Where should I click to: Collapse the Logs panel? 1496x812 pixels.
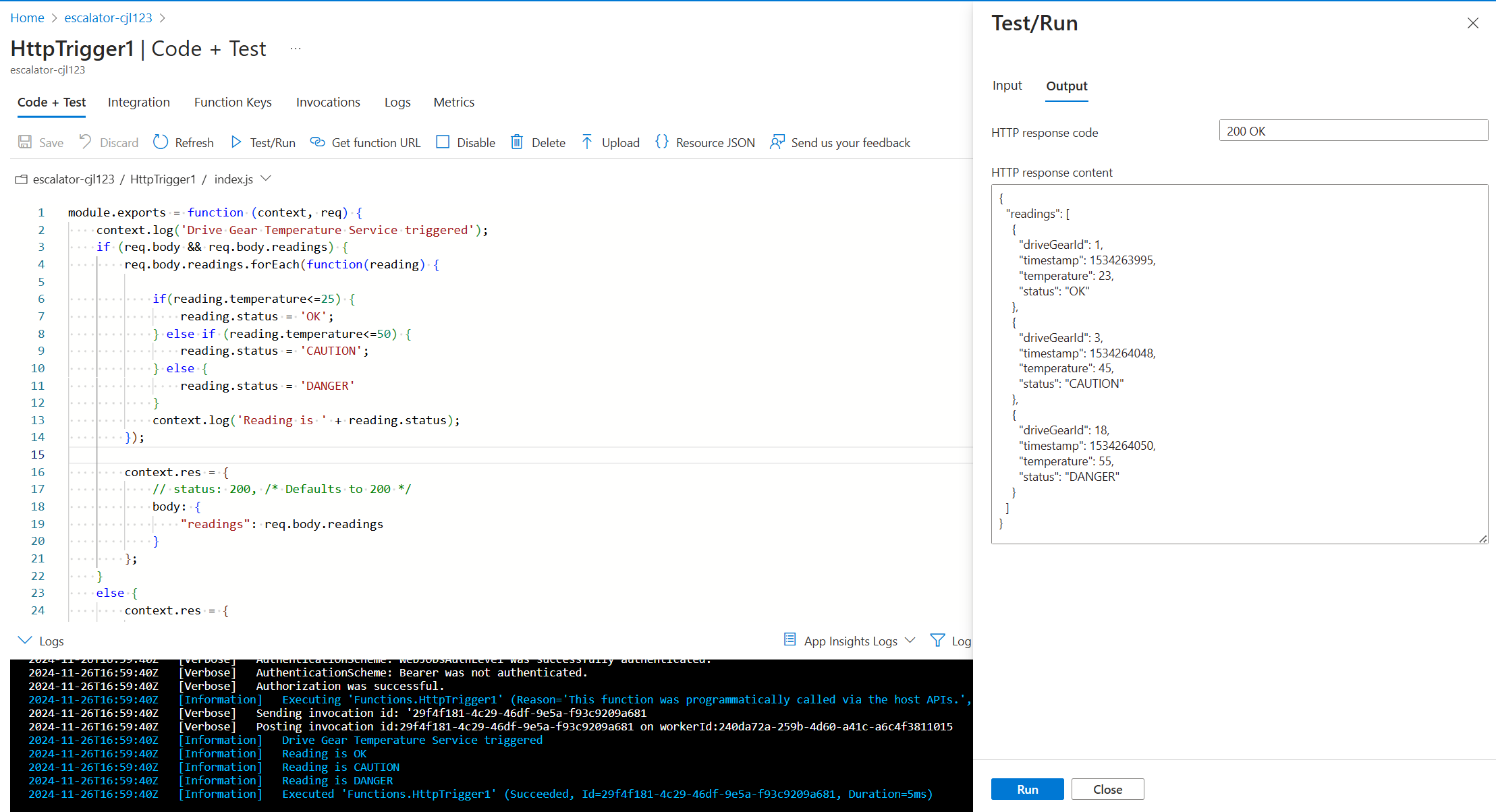[25, 640]
